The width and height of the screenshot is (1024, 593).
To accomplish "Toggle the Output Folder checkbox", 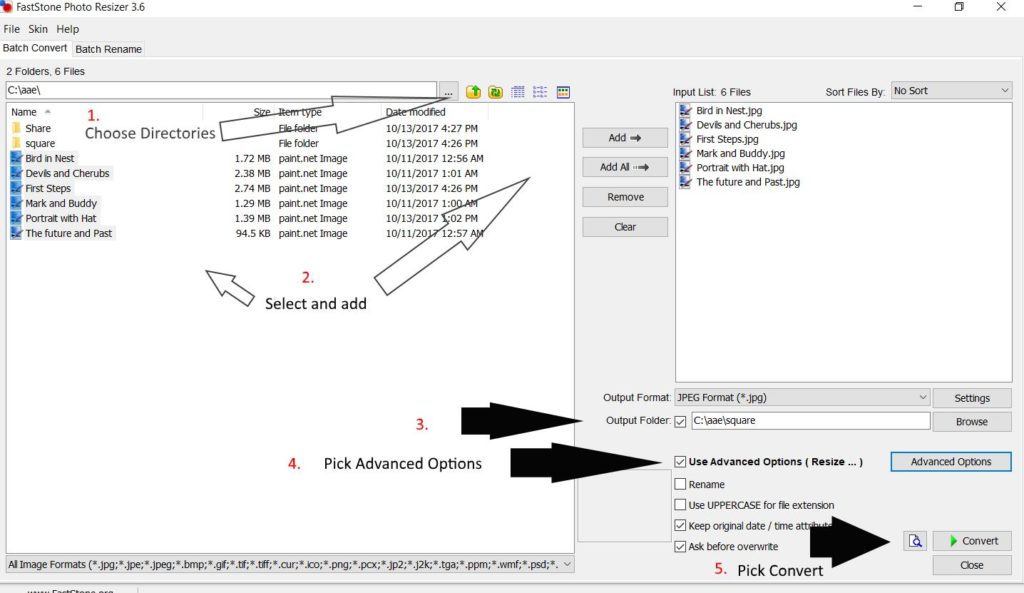I will point(680,421).
